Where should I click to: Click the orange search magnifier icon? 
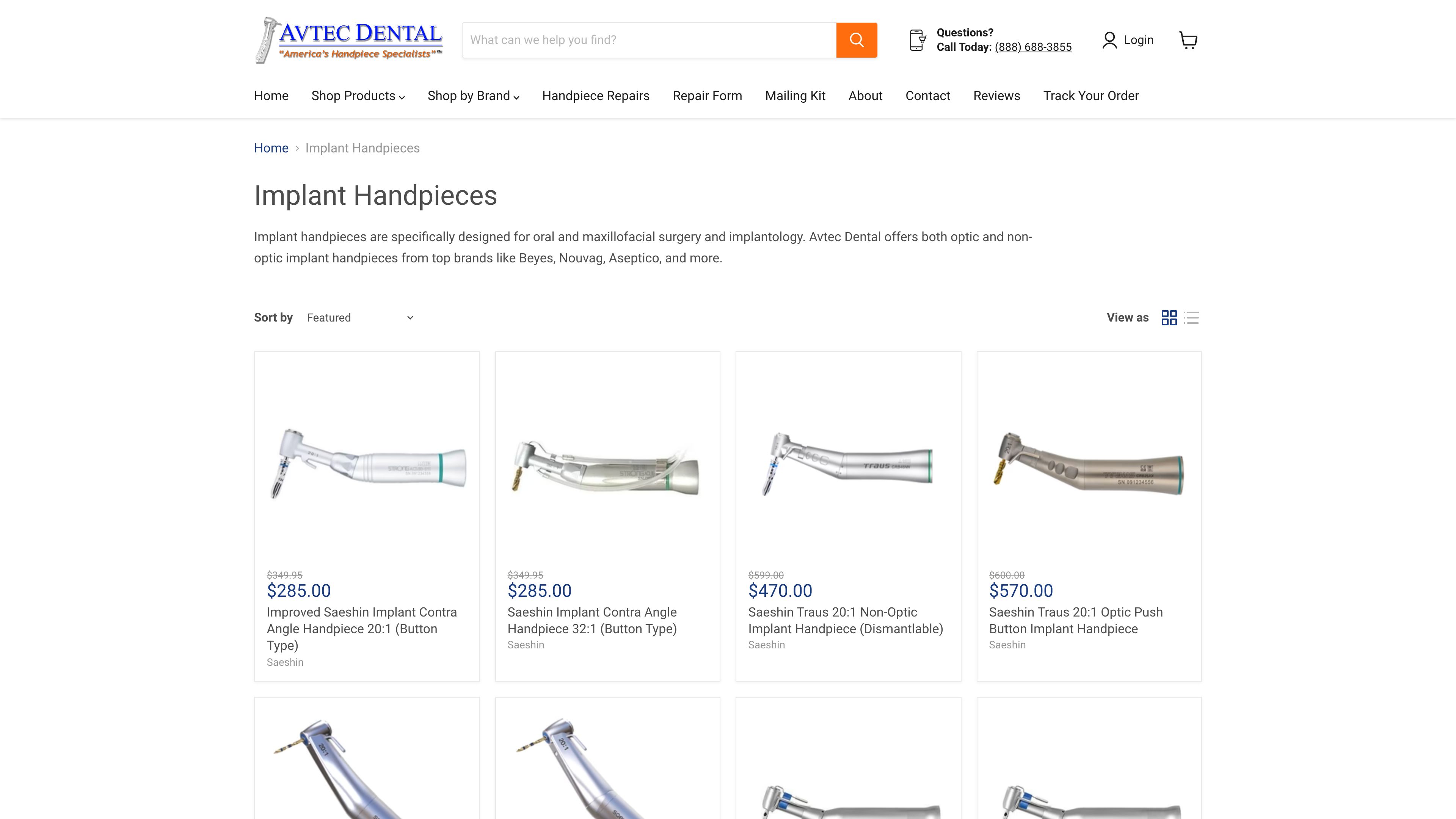(856, 39)
